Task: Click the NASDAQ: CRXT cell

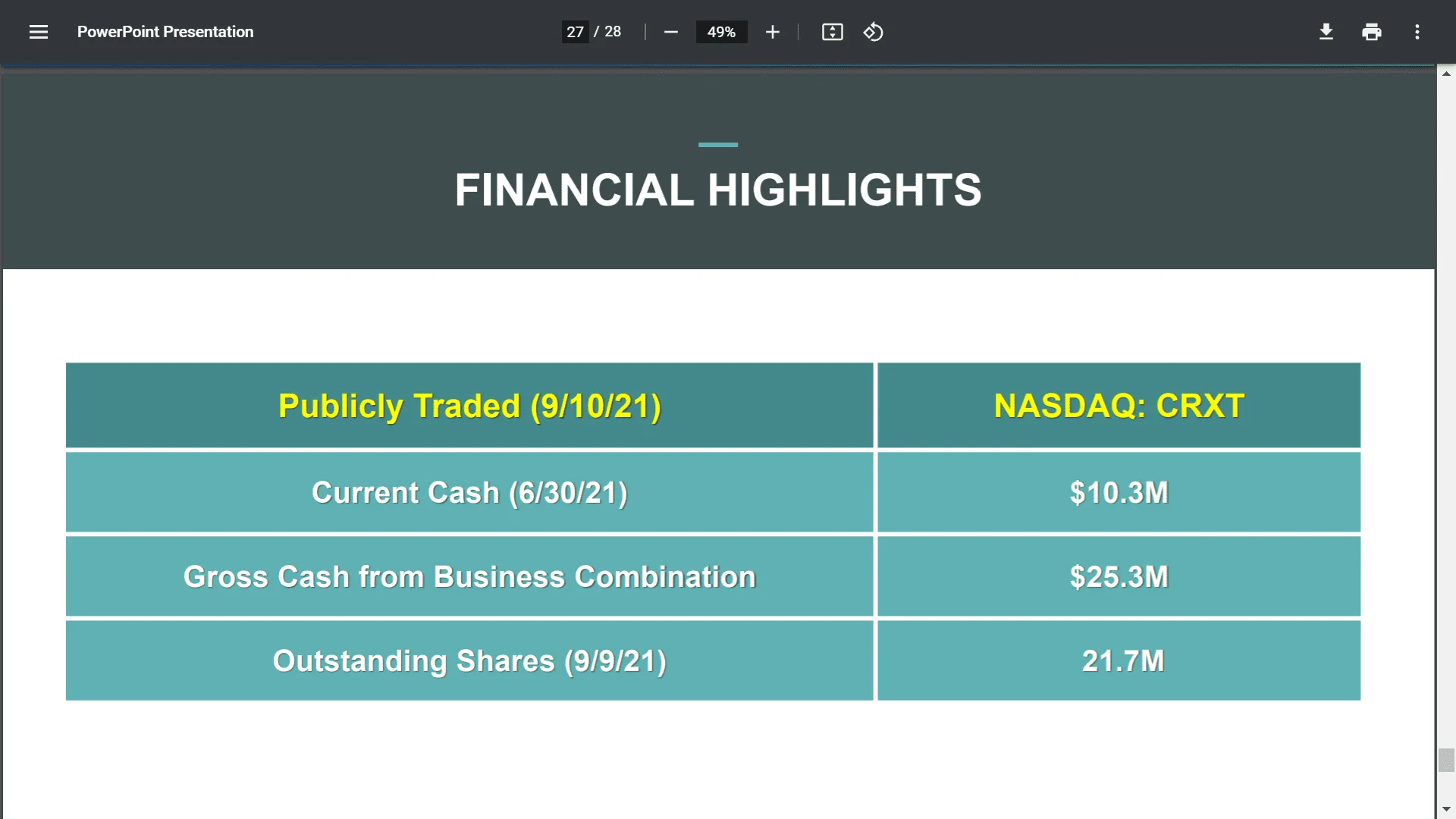Action: point(1119,406)
